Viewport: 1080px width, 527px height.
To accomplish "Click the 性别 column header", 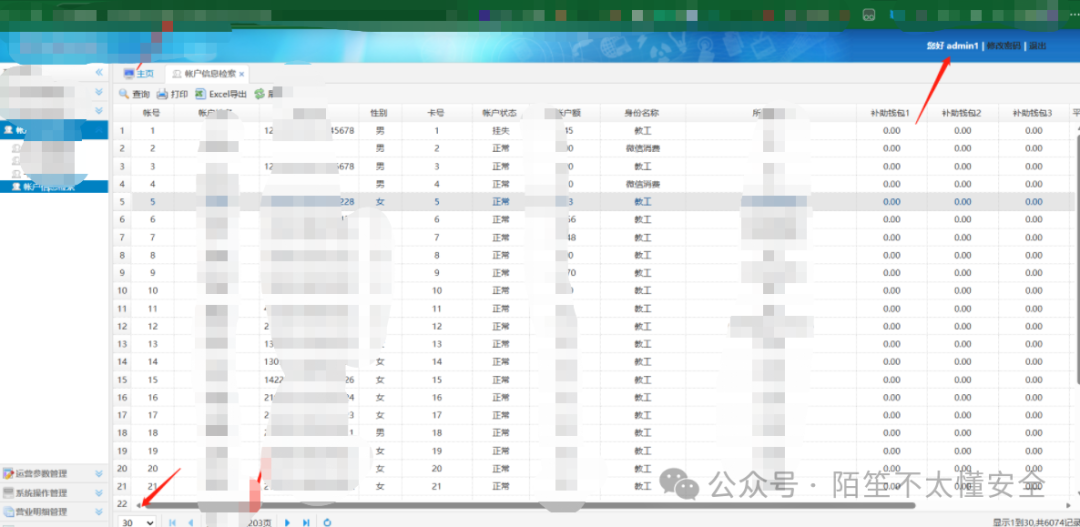I will (x=379, y=112).
